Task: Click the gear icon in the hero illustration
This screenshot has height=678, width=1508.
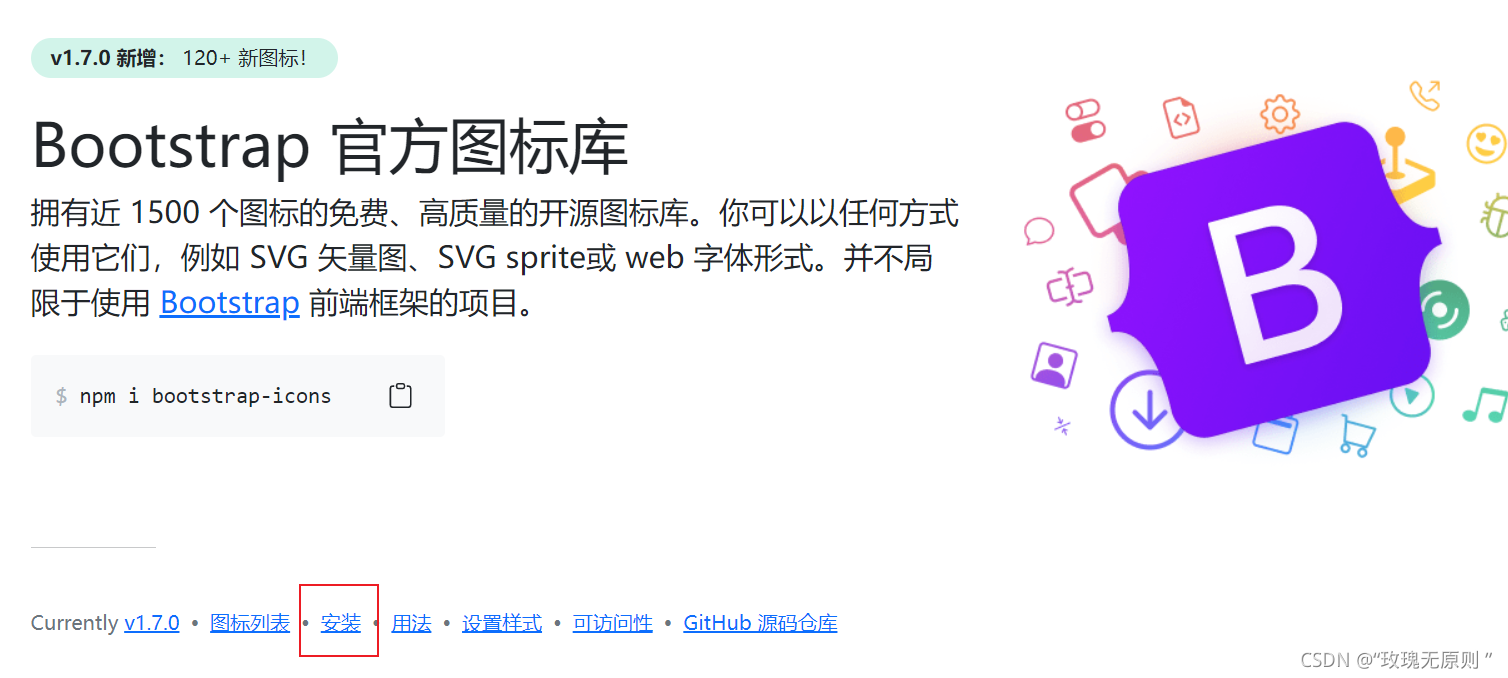Action: click(1279, 114)
